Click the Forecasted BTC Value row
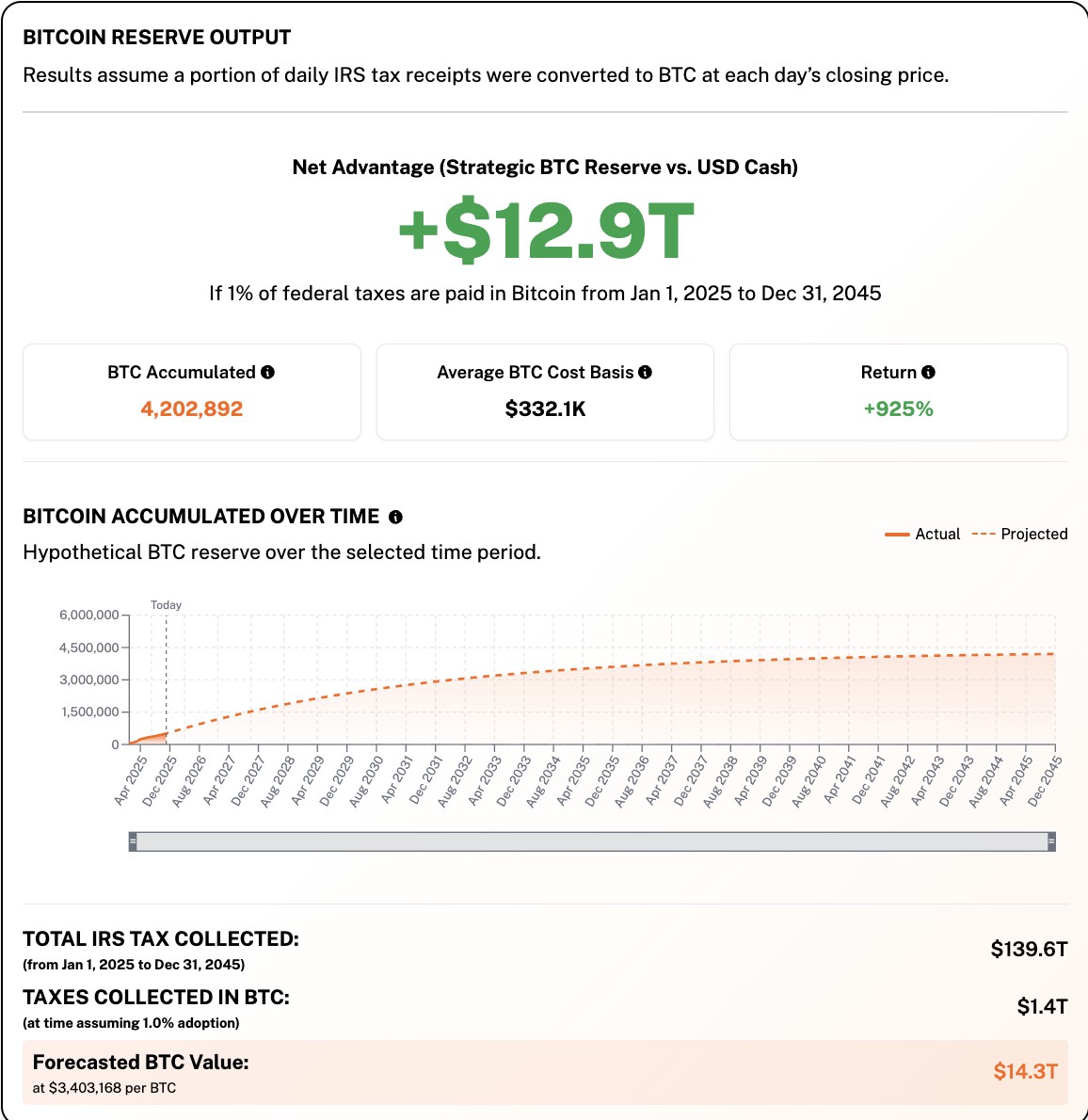This screenshot has width=1088, height=1120. [545, 1073]
